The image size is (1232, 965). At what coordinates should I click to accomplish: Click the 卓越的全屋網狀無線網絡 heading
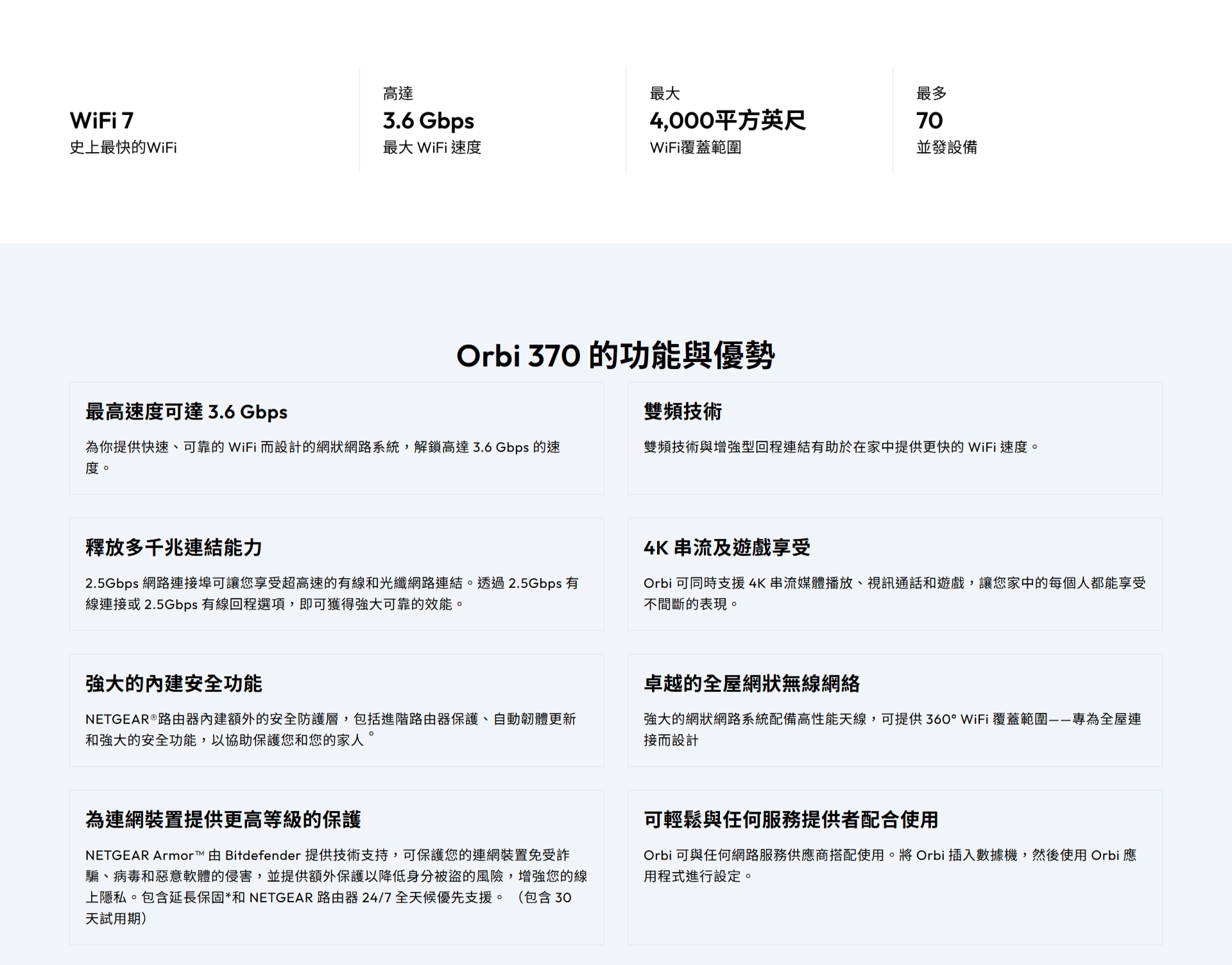click(753, 685)
